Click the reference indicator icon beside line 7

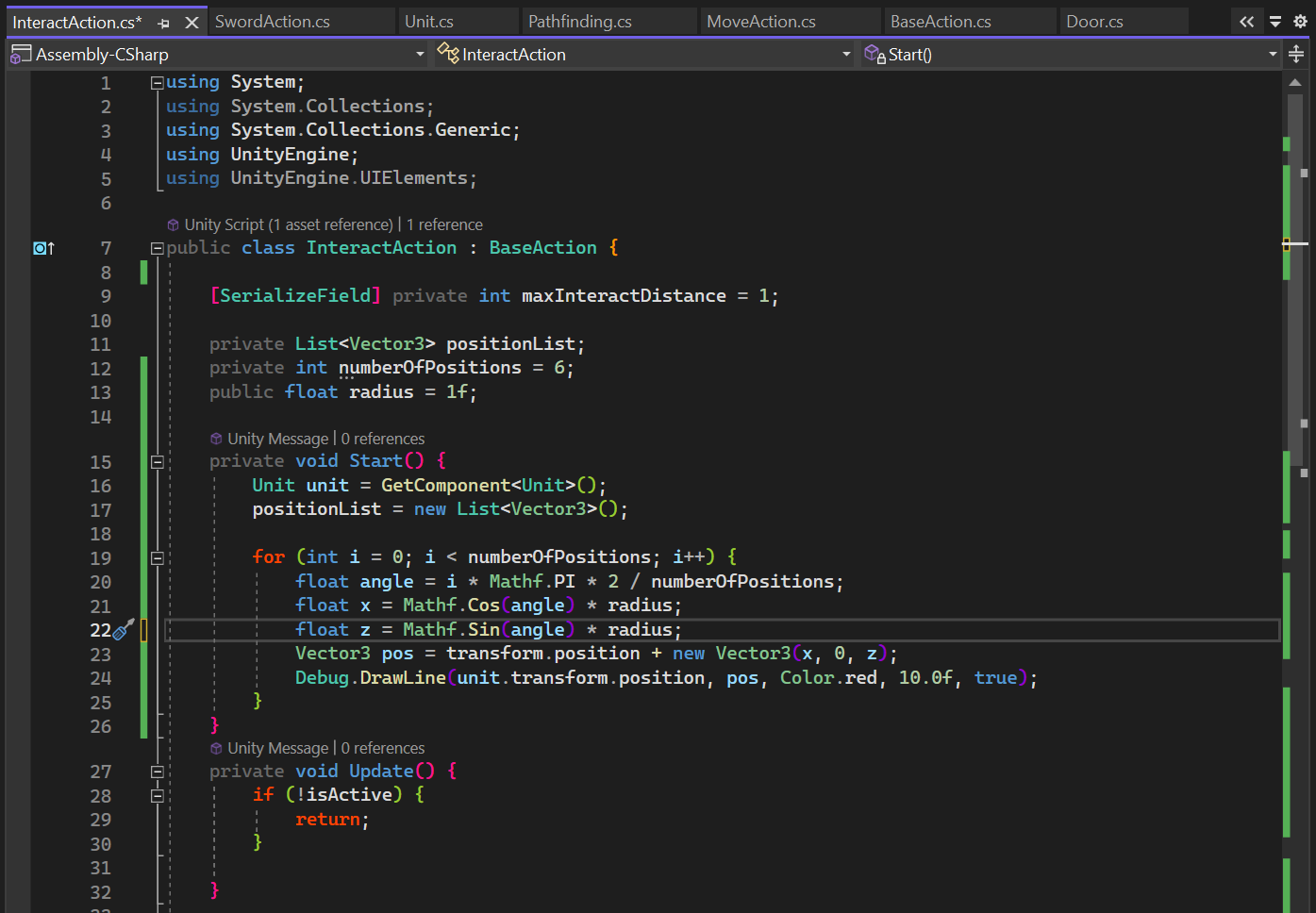click(x=40, y=247)
